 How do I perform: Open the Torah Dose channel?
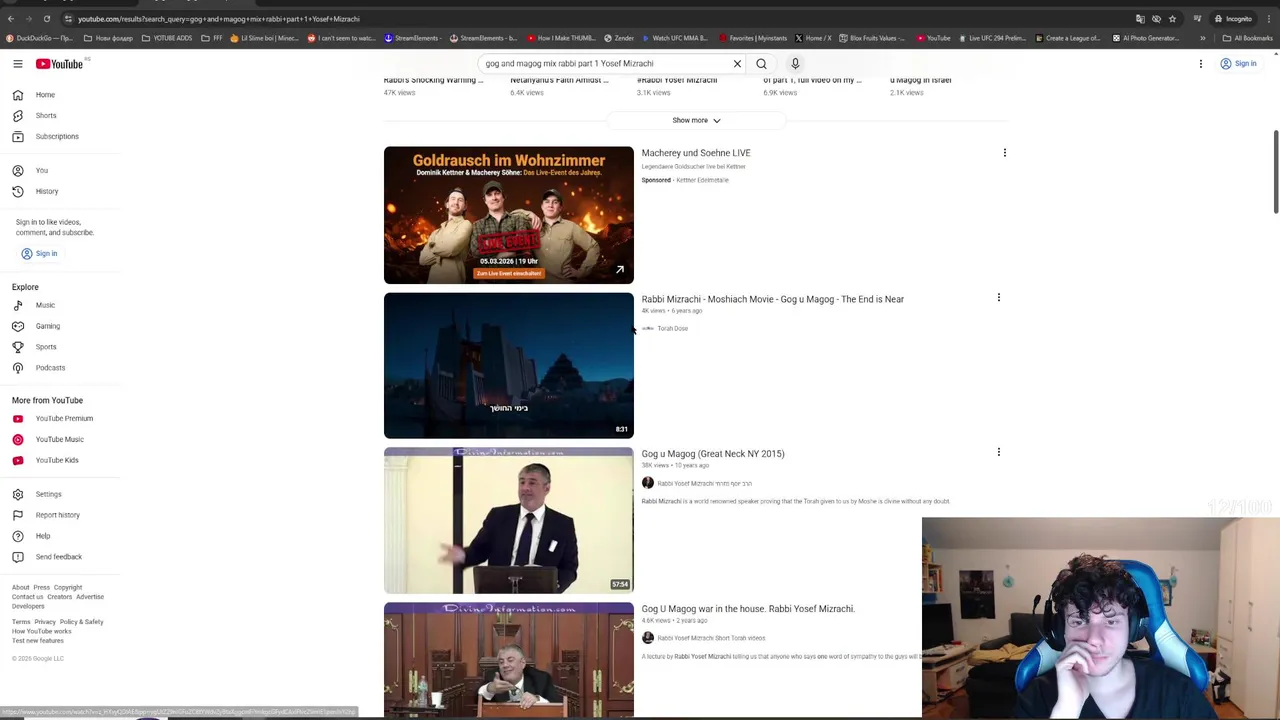tap(672, 329)
